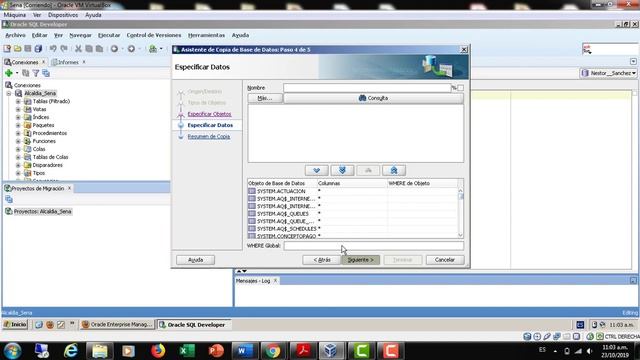640x360 pixels.
Task: Click the Refresh icon in Conexiones toolbar
Action: pos(26,73)
